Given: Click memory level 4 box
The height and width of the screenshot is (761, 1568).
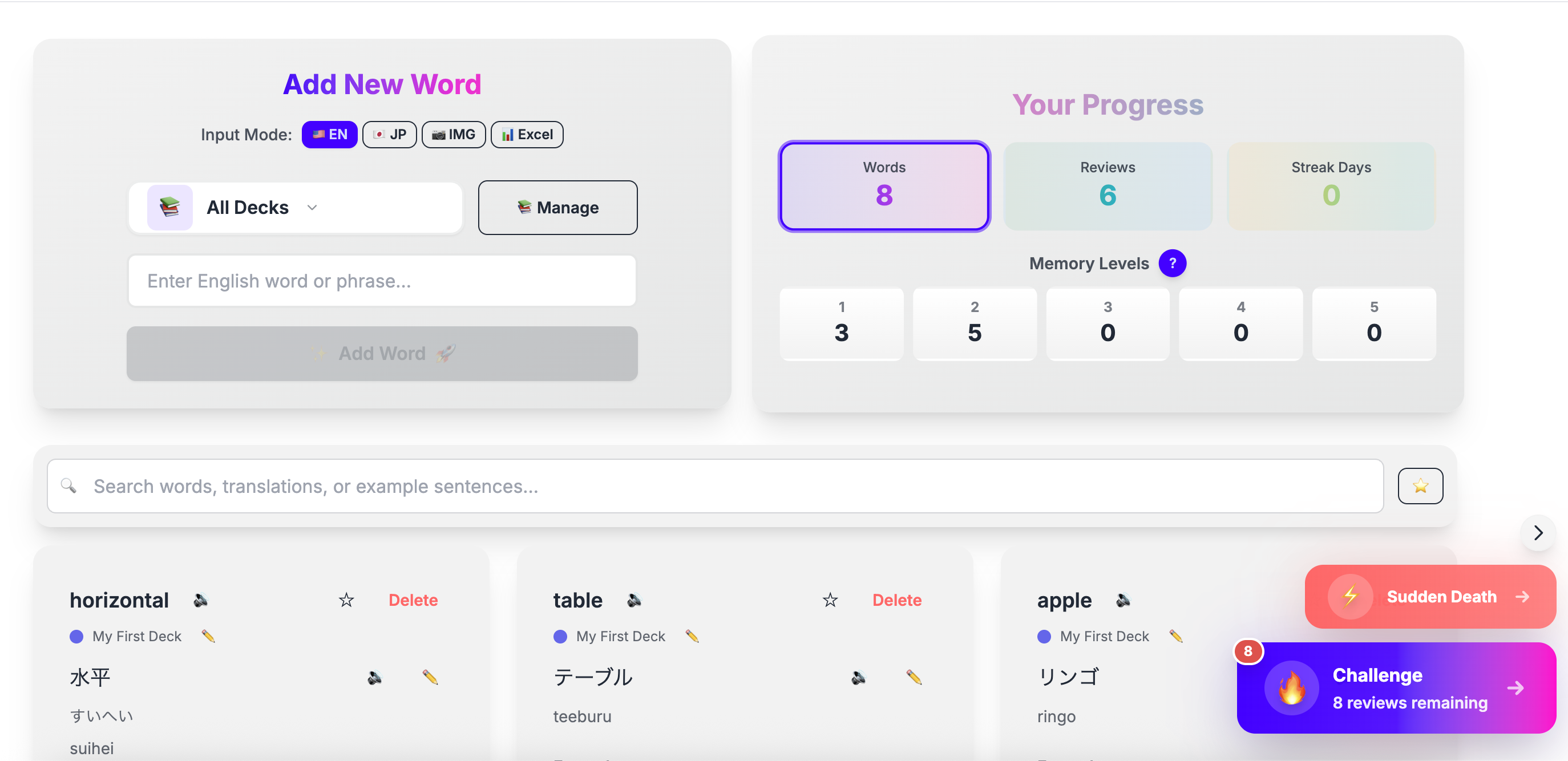Looking at the screenshot, I should 1240,323.
